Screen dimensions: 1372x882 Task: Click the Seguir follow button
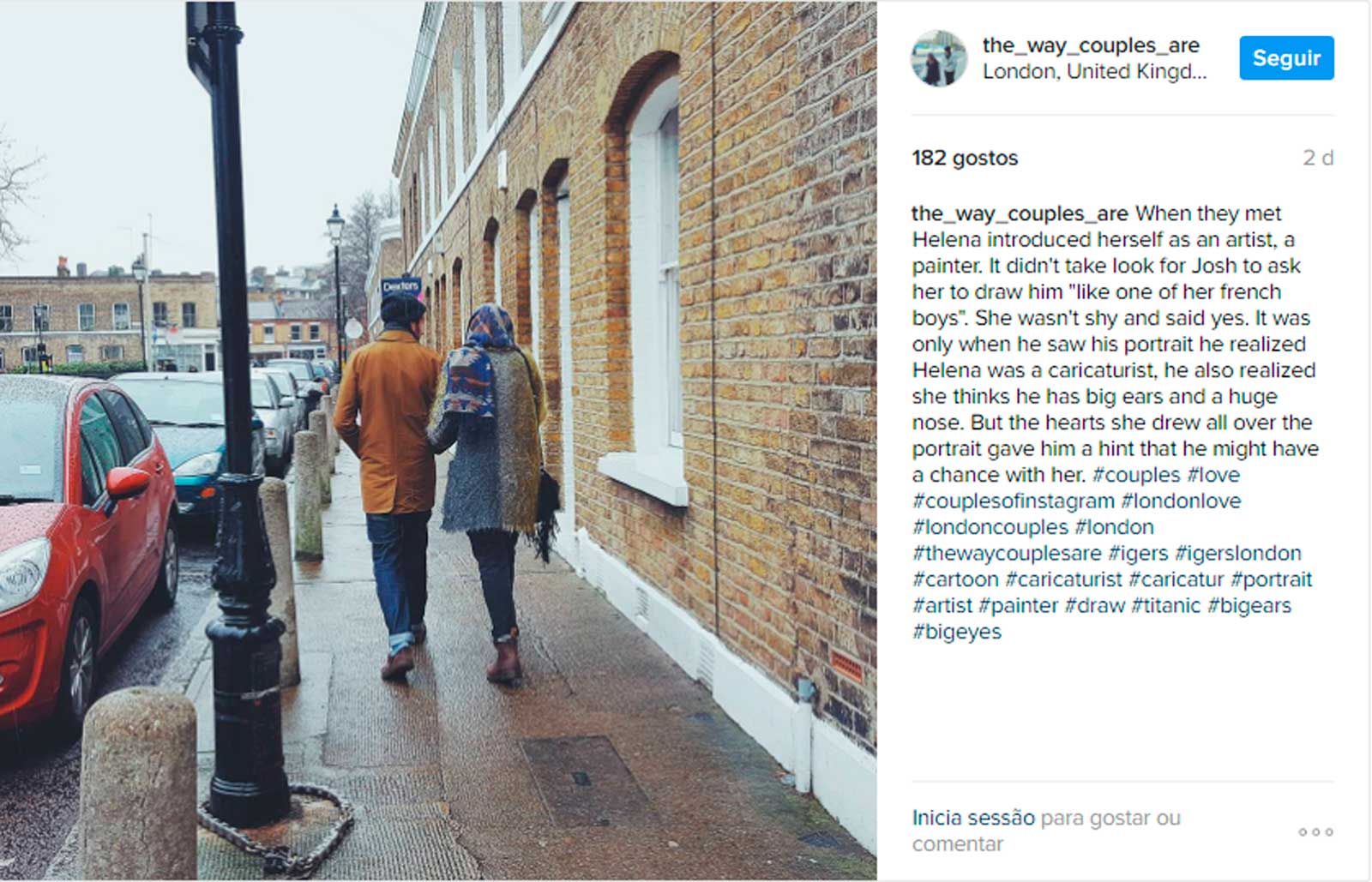pos(1286,58)
